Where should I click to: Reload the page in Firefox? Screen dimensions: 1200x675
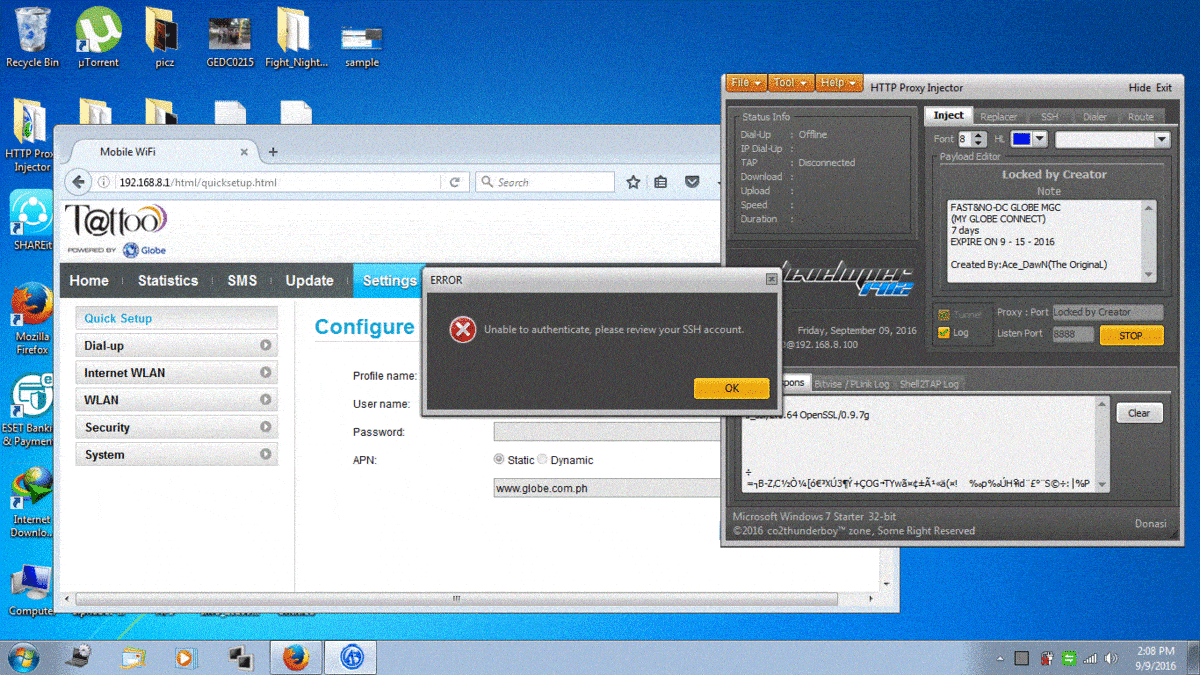pyautogui.click(x=454, y=182)
